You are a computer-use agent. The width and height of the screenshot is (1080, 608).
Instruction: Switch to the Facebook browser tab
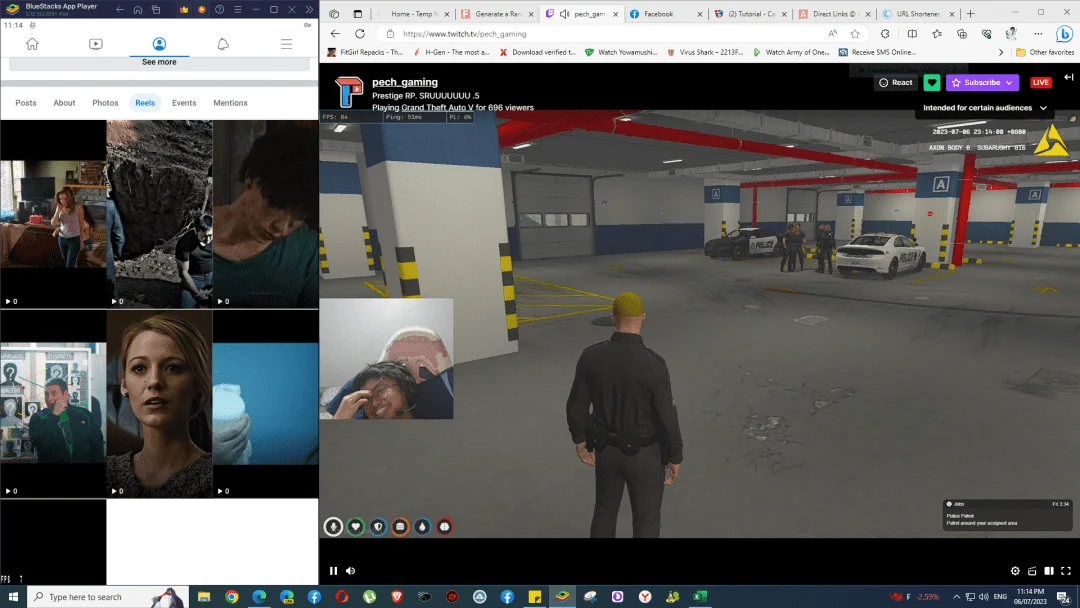[x=666, y=14]
